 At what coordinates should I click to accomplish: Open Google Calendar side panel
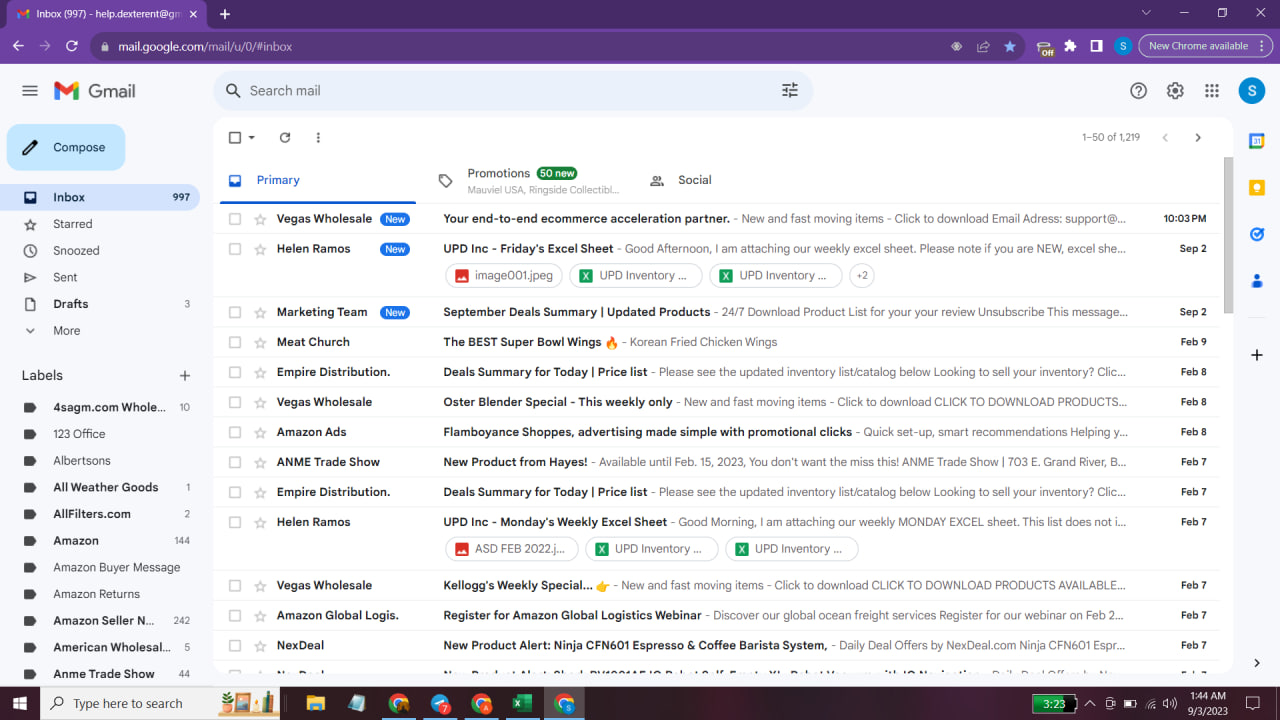[1257, 141]
